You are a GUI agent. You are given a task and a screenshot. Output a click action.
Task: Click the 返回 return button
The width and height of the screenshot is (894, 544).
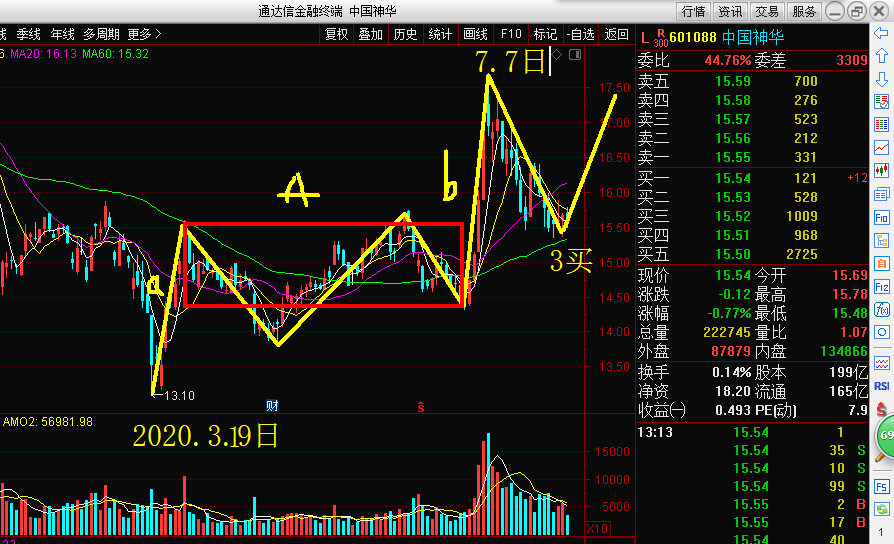point(616,34)
